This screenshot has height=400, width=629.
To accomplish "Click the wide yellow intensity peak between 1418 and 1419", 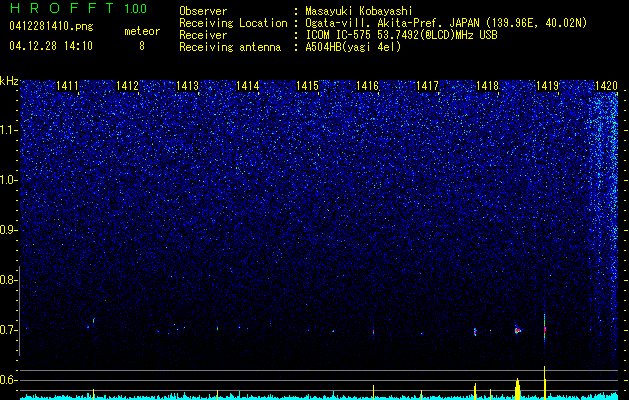I will tap(517, 389).
